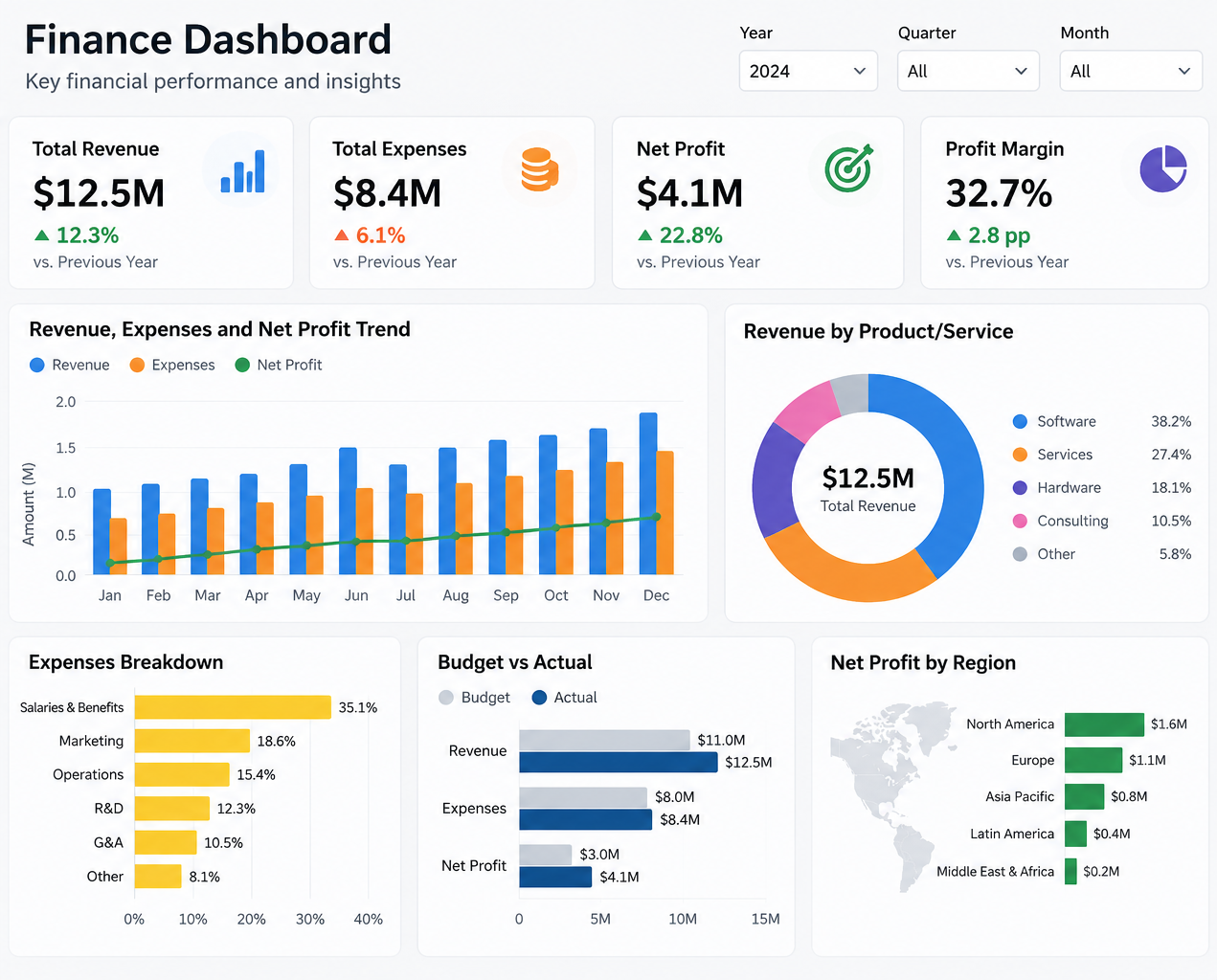Image resolution: width=1217 pixels, height=980 pixels.
Task: Click the June blue revenue bar
Action: coord(348,511)
